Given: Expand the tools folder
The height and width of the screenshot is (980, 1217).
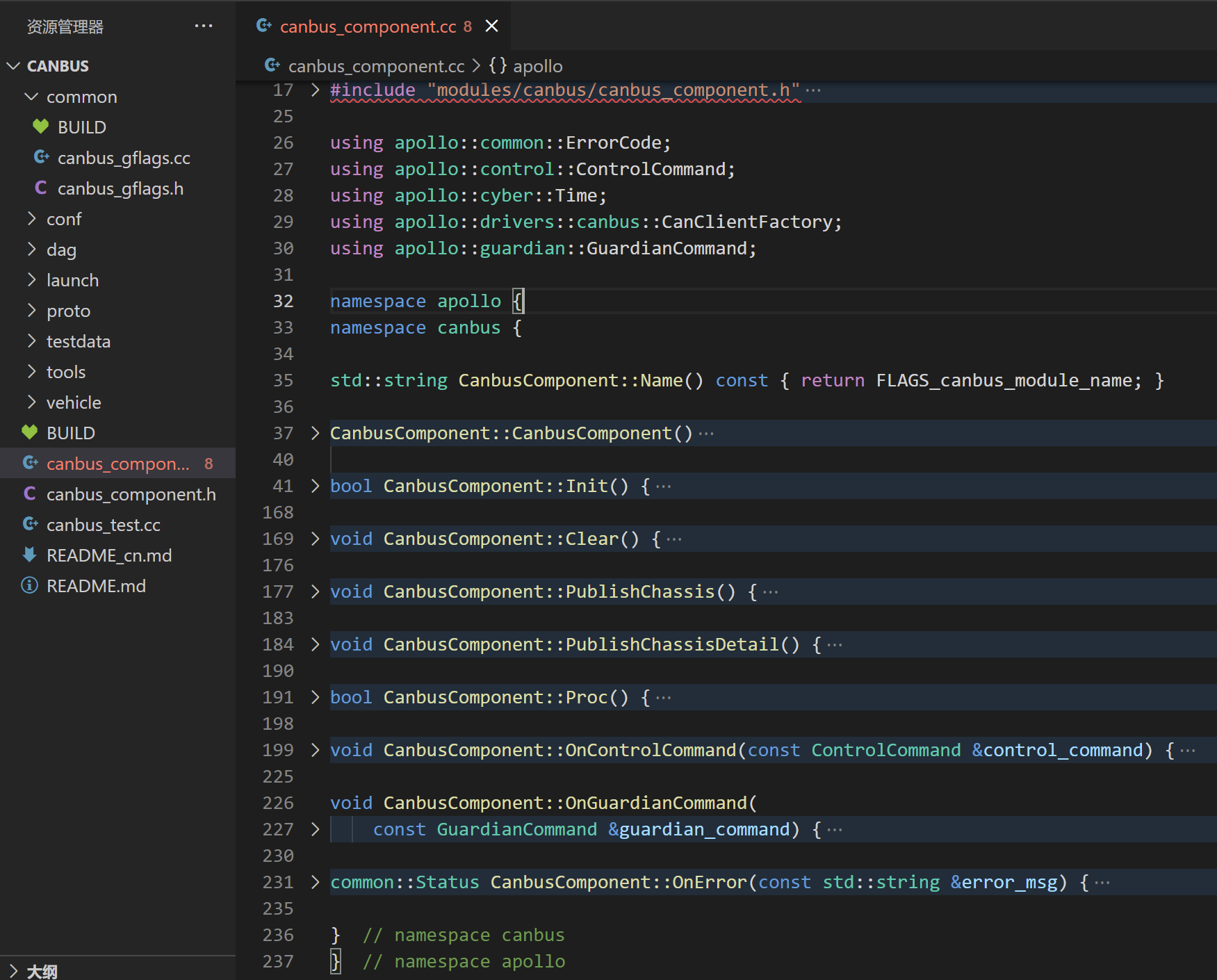Looking at the screenshot, I should (31, 372).
